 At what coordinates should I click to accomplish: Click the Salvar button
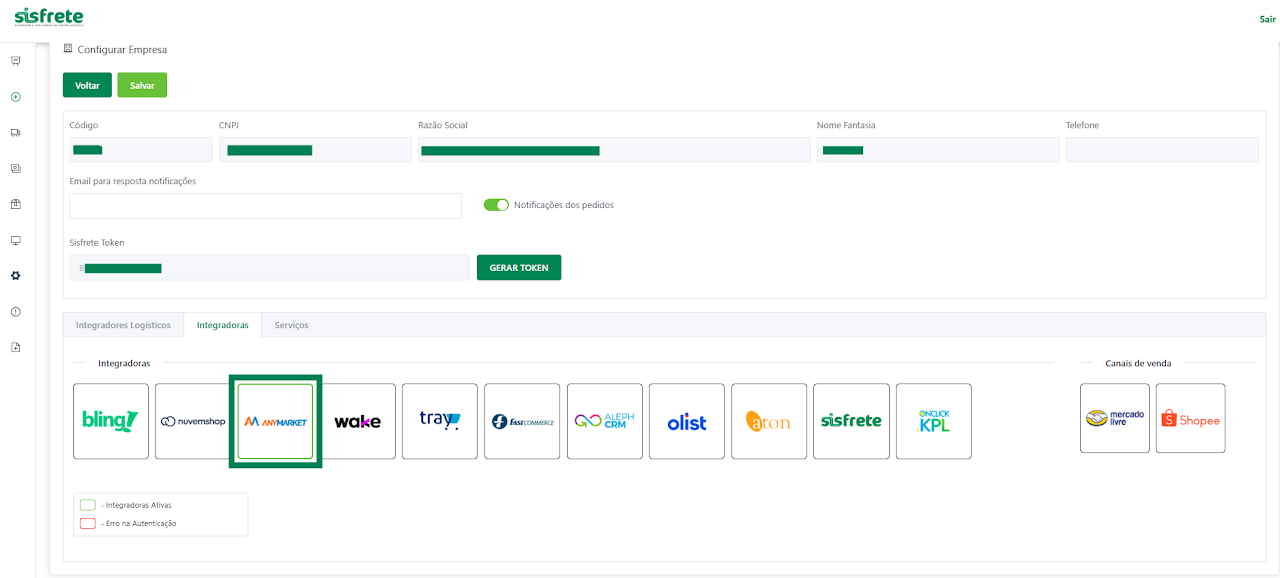pos(142,85)
